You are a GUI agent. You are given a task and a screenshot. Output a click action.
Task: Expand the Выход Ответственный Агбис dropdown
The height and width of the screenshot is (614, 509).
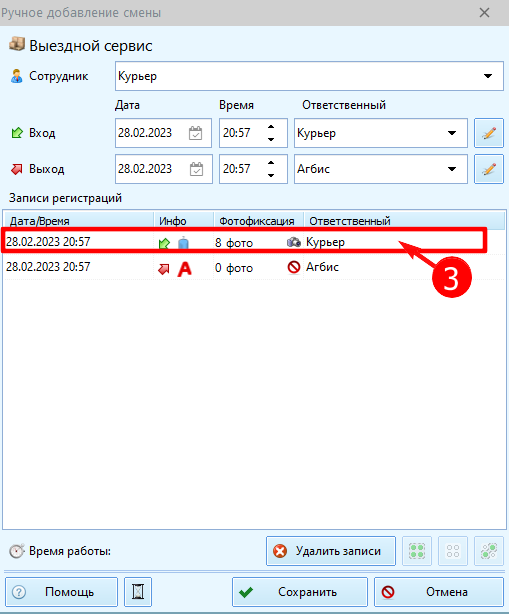pos(452,169)
